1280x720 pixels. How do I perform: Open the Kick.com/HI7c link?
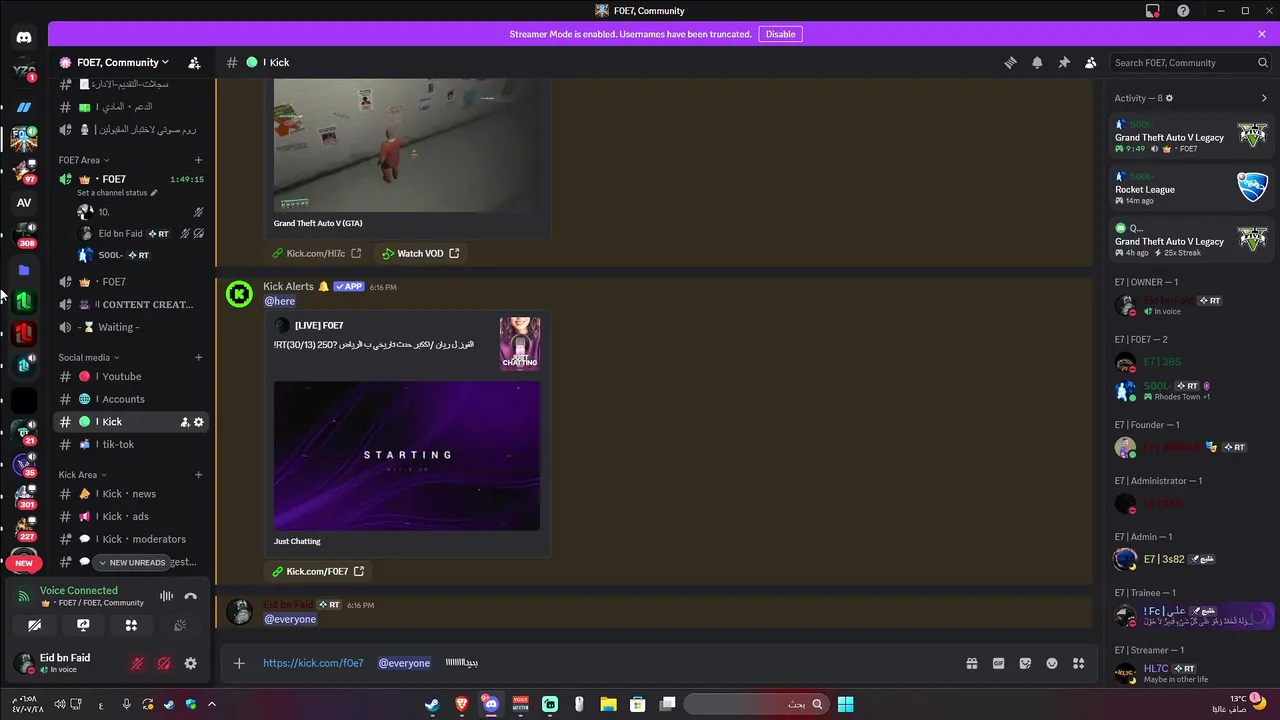(316, 254)
